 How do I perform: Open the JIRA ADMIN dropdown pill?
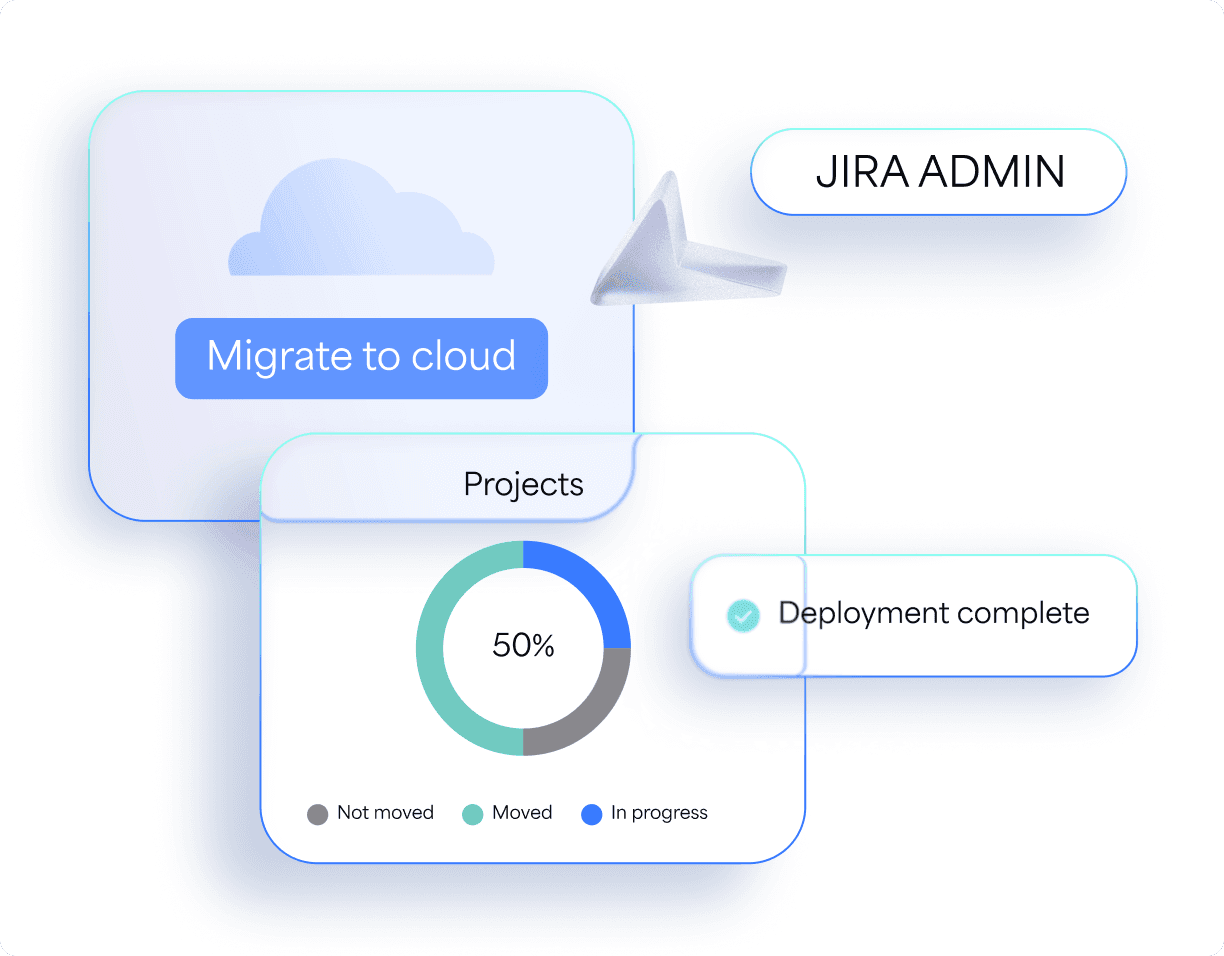(x=938, y=172)
